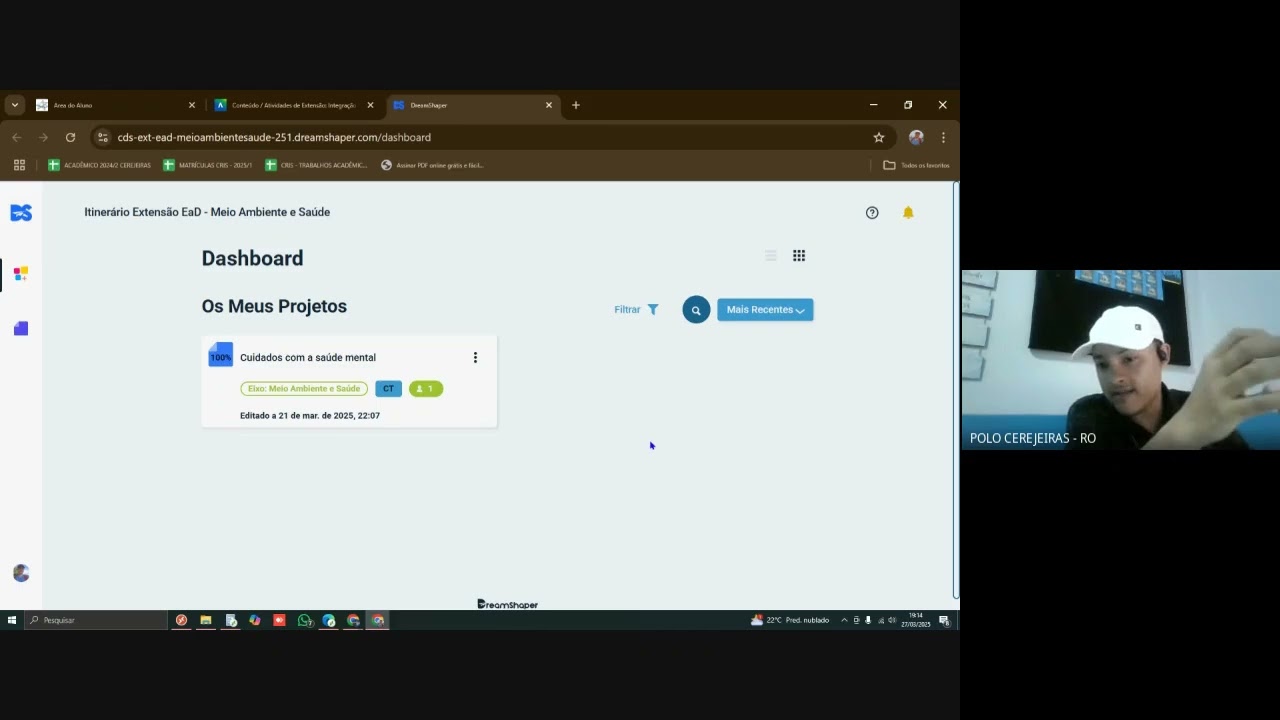The height and width of the screenshot is (720, 1280).
Task: Click the round search button
Action: point(696,310)
